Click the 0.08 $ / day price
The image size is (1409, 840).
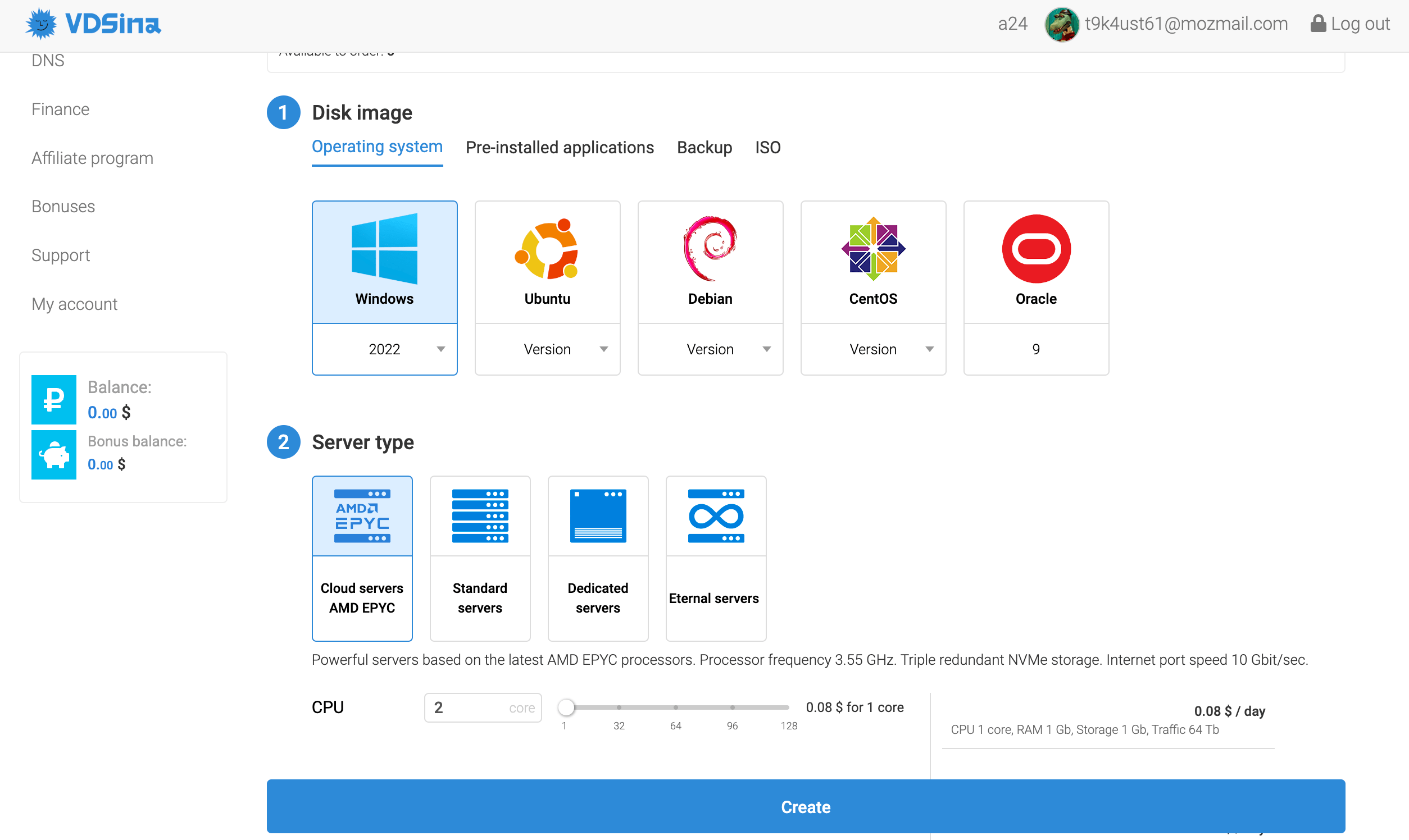pos(1229,711)
